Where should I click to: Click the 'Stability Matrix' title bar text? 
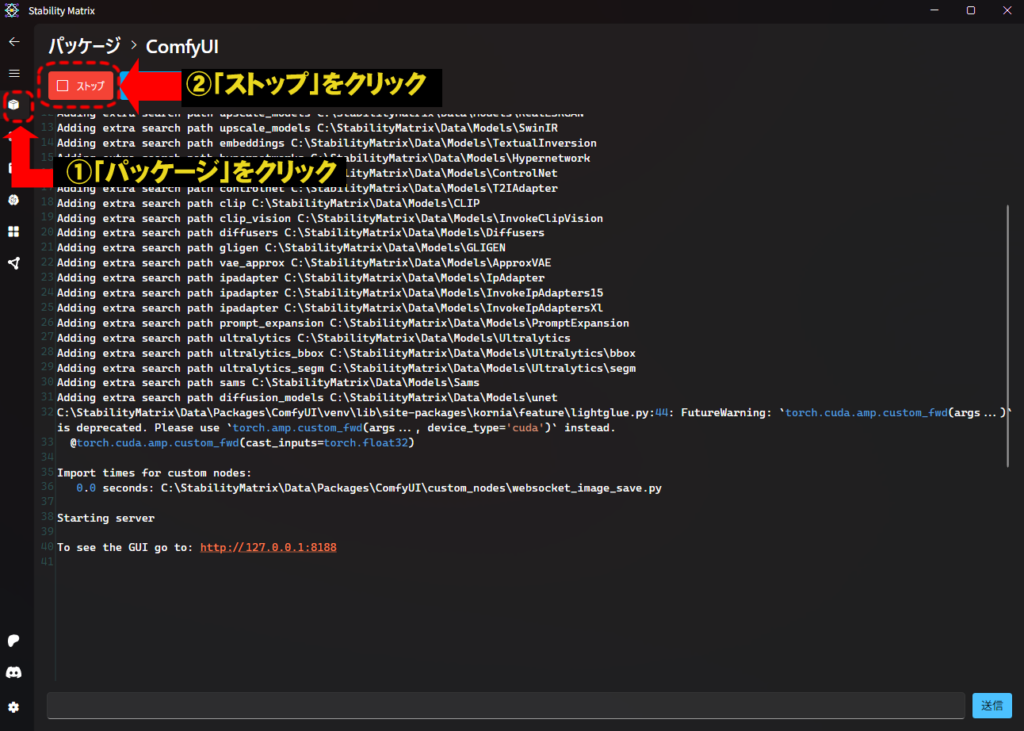(x=61, y=11)
